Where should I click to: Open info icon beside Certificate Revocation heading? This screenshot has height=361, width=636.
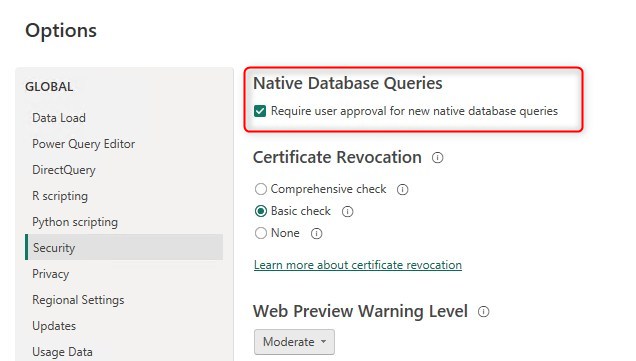(437, 157)
